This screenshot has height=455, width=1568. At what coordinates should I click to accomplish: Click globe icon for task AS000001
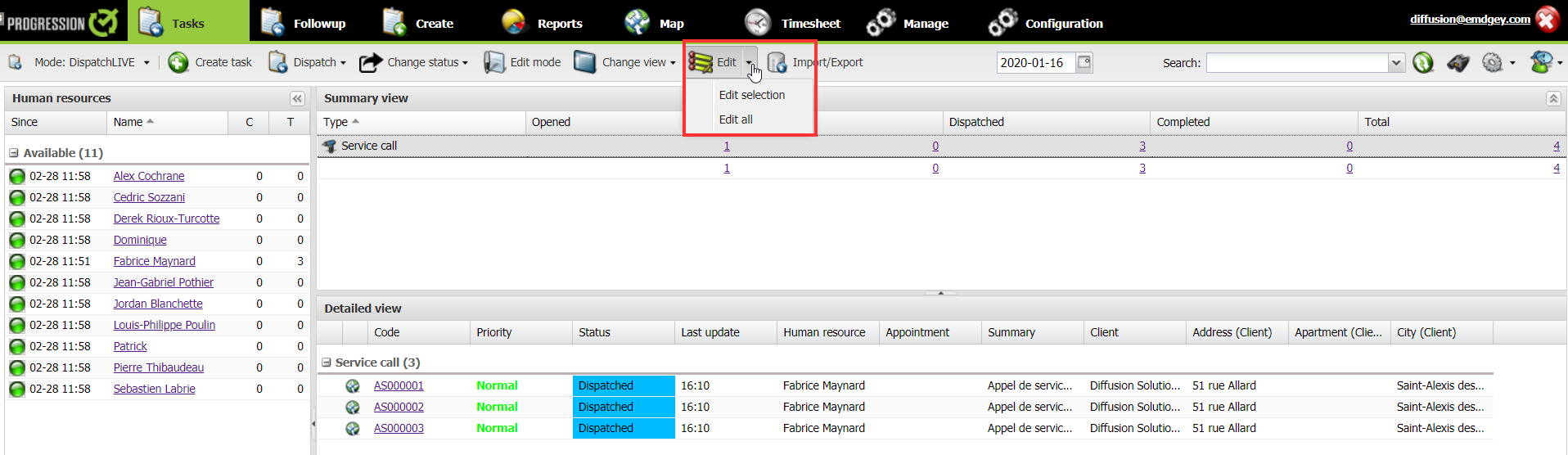point(353,386)
